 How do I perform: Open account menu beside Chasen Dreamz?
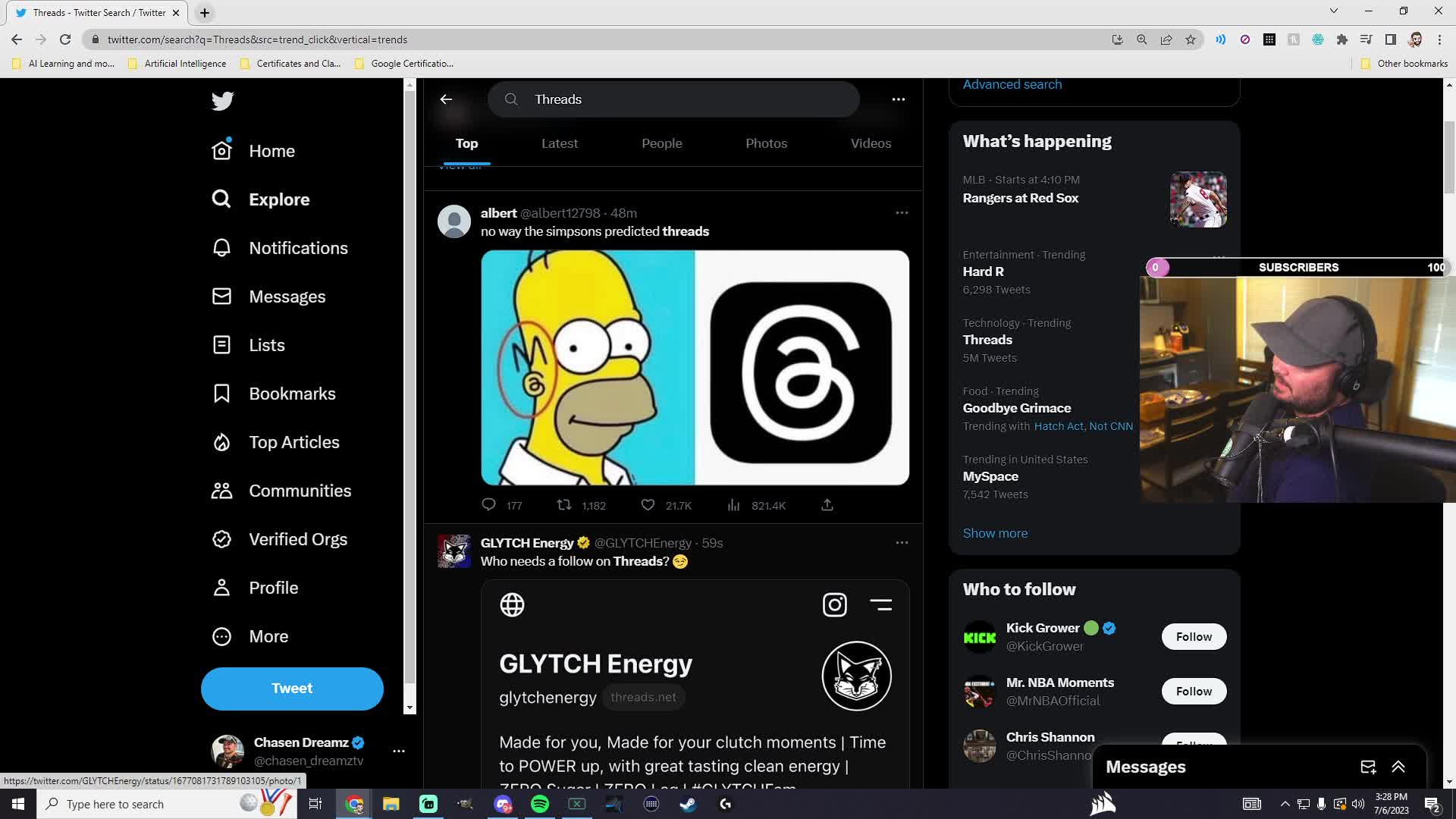click(399, 751)
